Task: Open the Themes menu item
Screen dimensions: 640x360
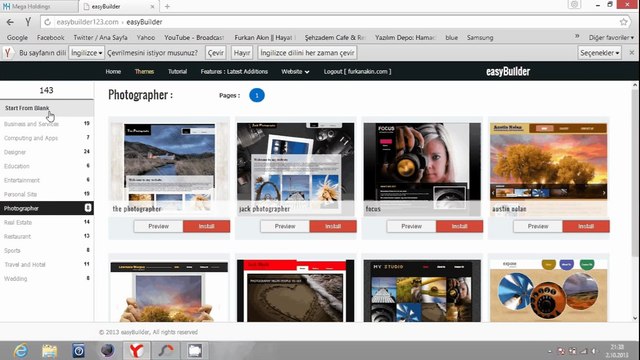Action: (x=144, y=71)
